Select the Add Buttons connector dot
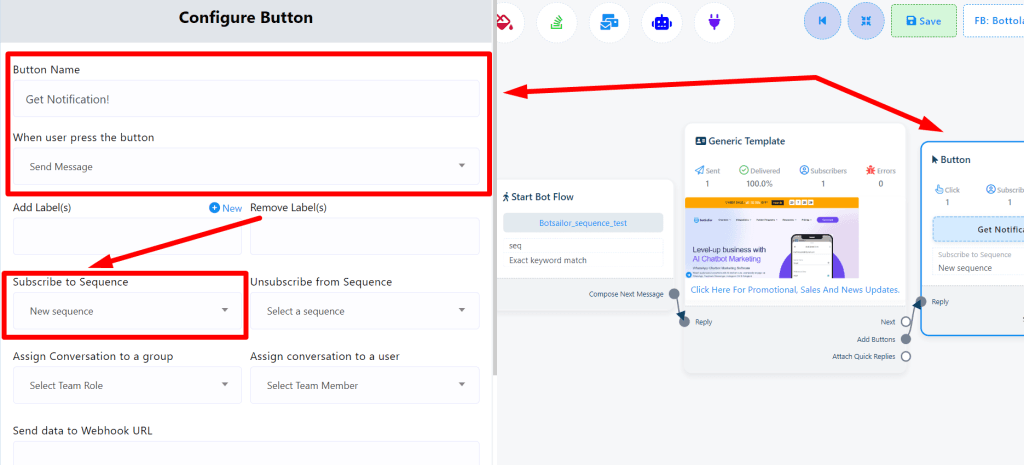The image size is (1024, 465). 905,339
